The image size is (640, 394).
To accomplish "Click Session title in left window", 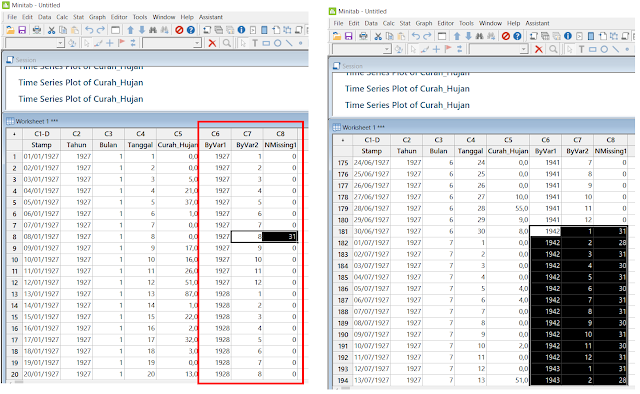I will point(26,60).
